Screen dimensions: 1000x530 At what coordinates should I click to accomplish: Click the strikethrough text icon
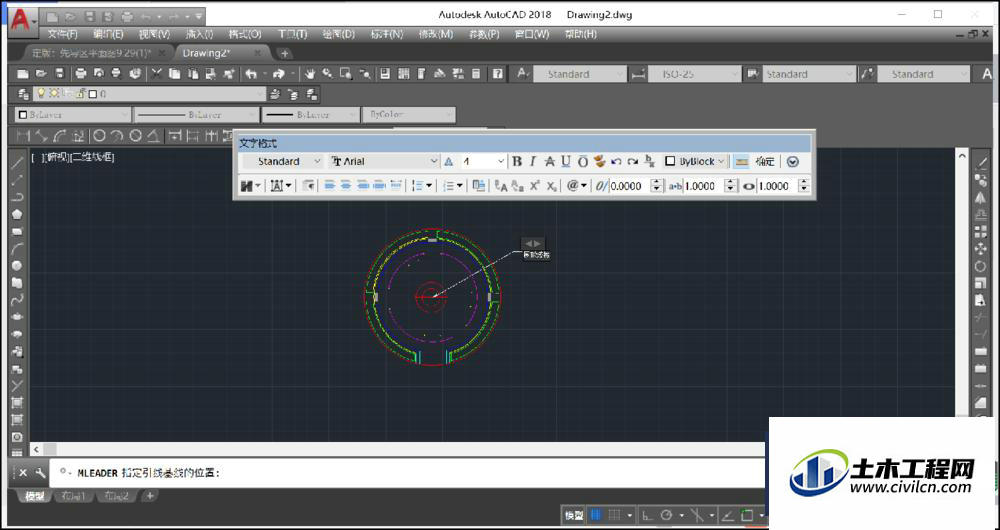click(x=549, y=161)
